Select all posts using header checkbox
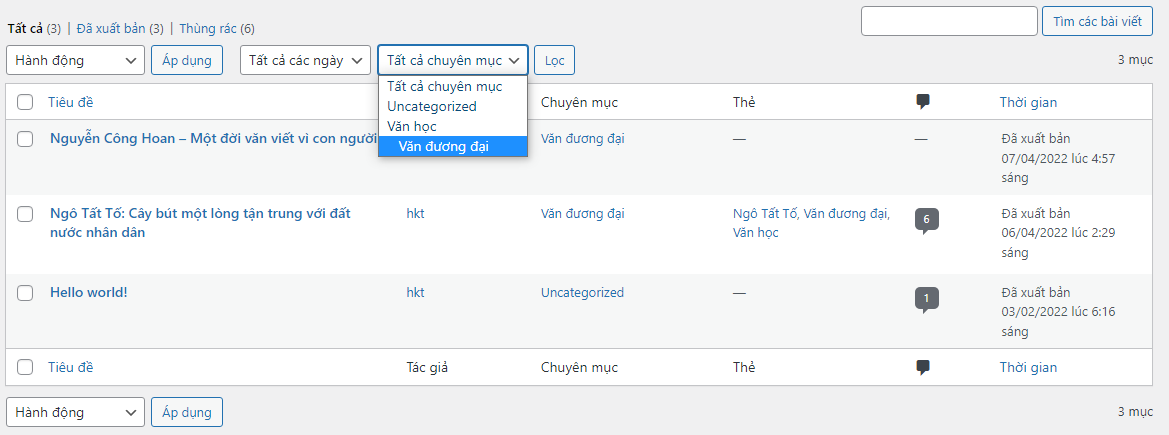This screenshot has height=435, width=1169. pos(25,102)
